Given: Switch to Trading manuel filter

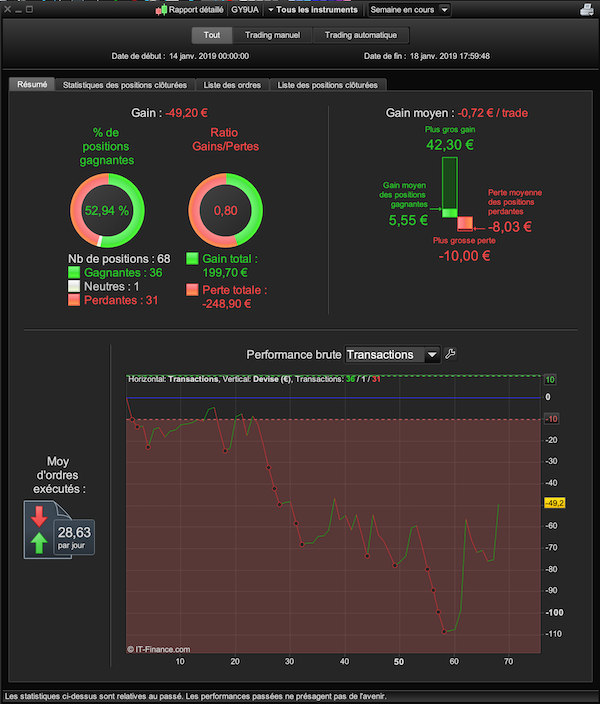Looking at the screenshot, I should pyautogui.click(x=272, y=35).
